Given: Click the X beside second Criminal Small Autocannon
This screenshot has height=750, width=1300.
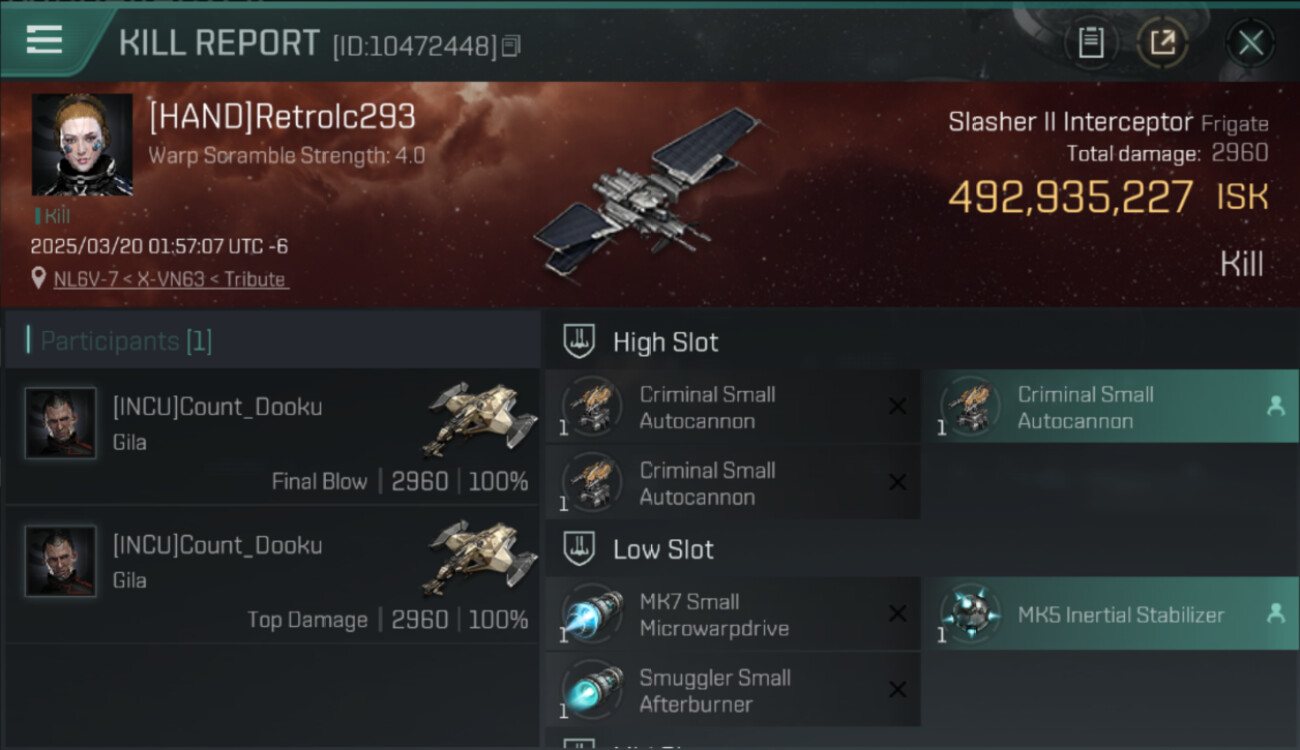Looking at the screenshot, I should click(x=897, y=482).
